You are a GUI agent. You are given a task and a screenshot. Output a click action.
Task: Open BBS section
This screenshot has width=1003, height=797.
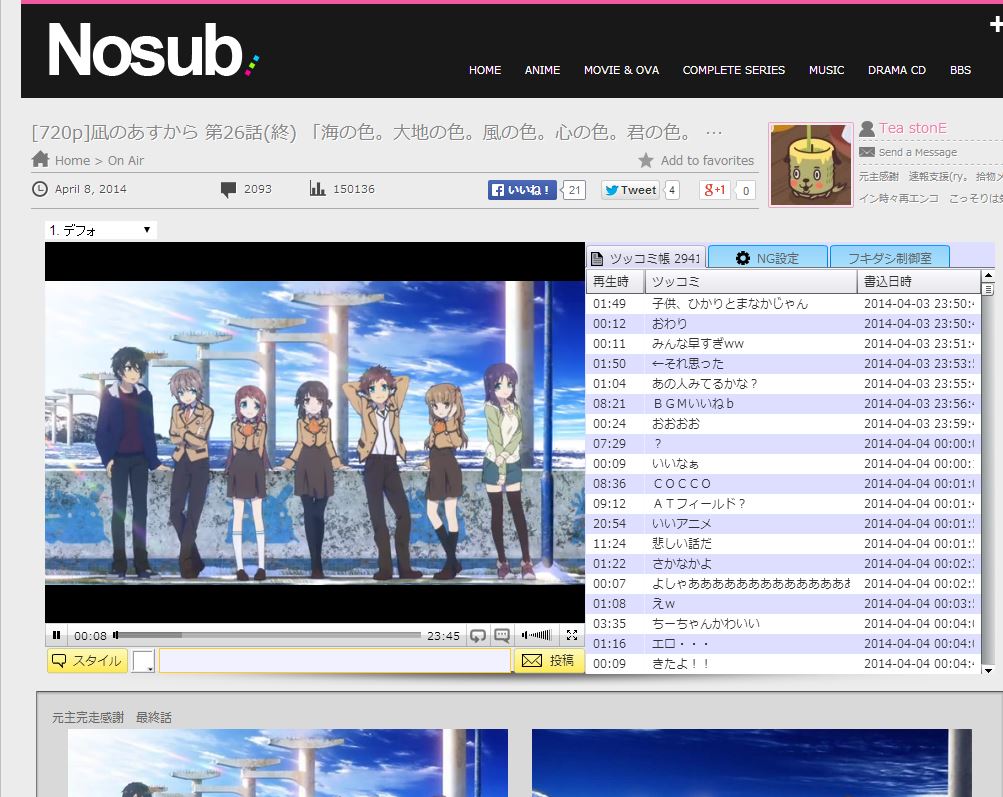(x=960, y=70)
